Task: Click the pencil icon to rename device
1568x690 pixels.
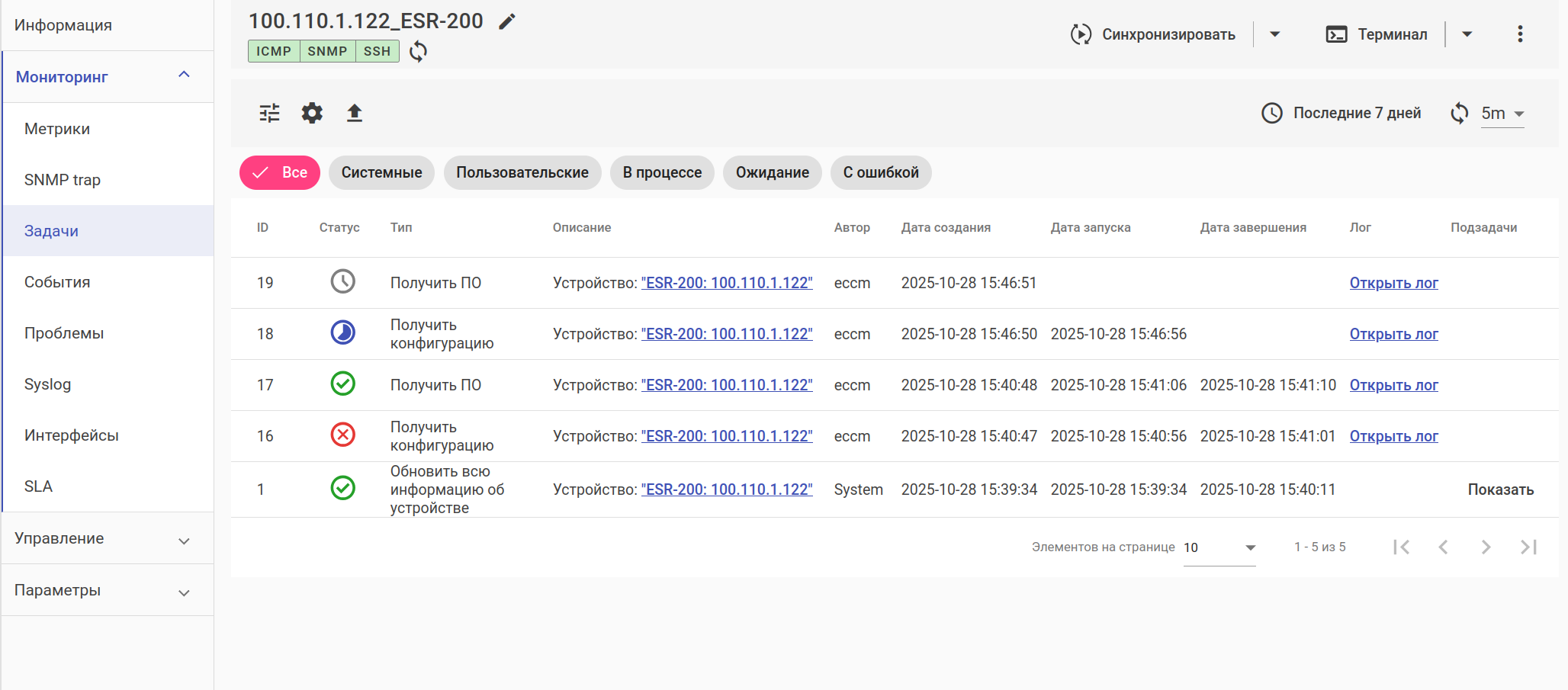Action: coord(506,21)
